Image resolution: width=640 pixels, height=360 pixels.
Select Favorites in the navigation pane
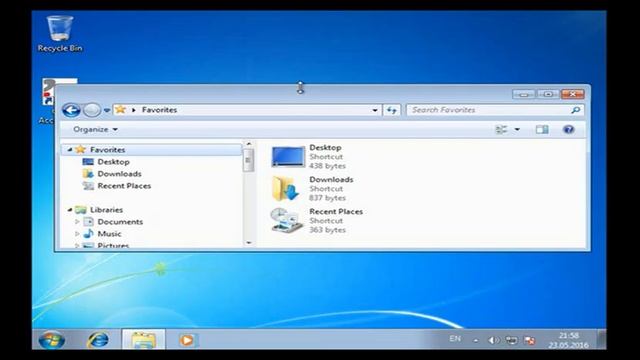tap(107, 150)
